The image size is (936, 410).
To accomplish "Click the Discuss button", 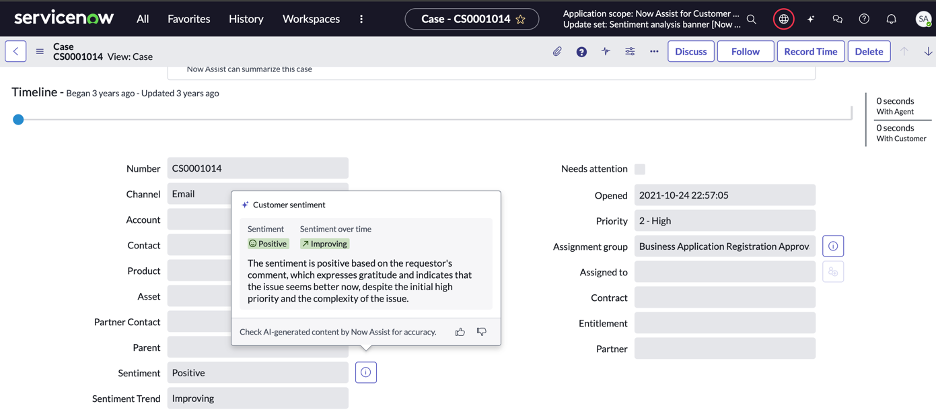I will coord(691,51).
